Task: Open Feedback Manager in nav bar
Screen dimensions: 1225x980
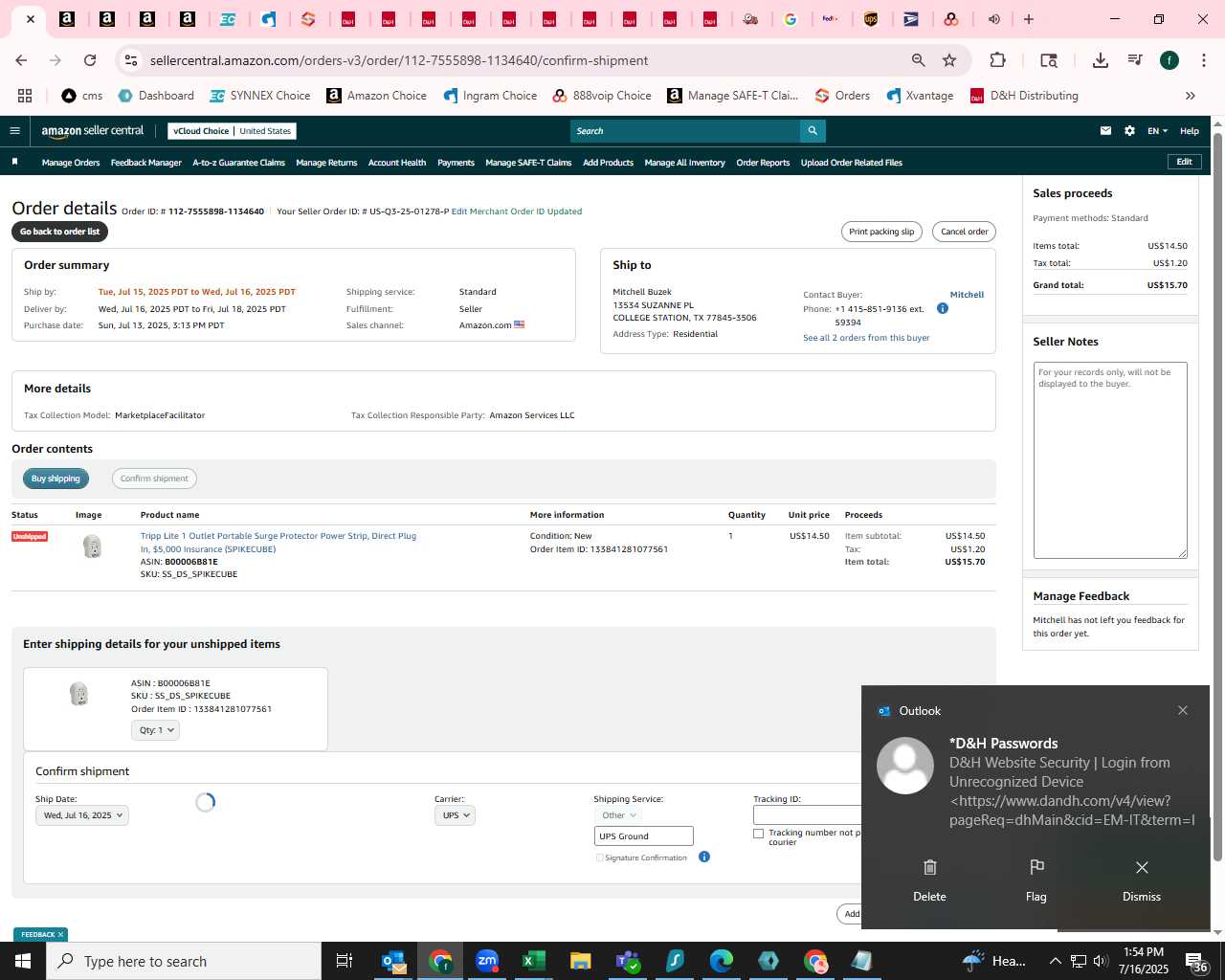Action: pyautogui.click(x=146, y=163)
